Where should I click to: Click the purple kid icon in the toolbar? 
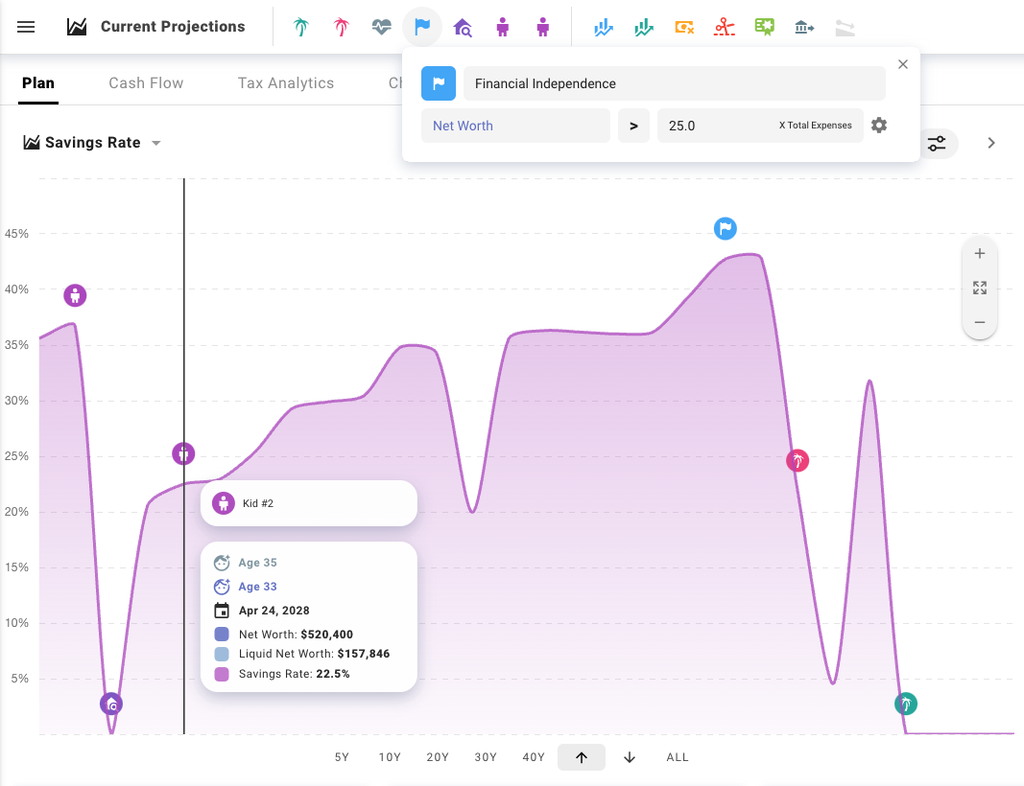(x=502, y=27)
